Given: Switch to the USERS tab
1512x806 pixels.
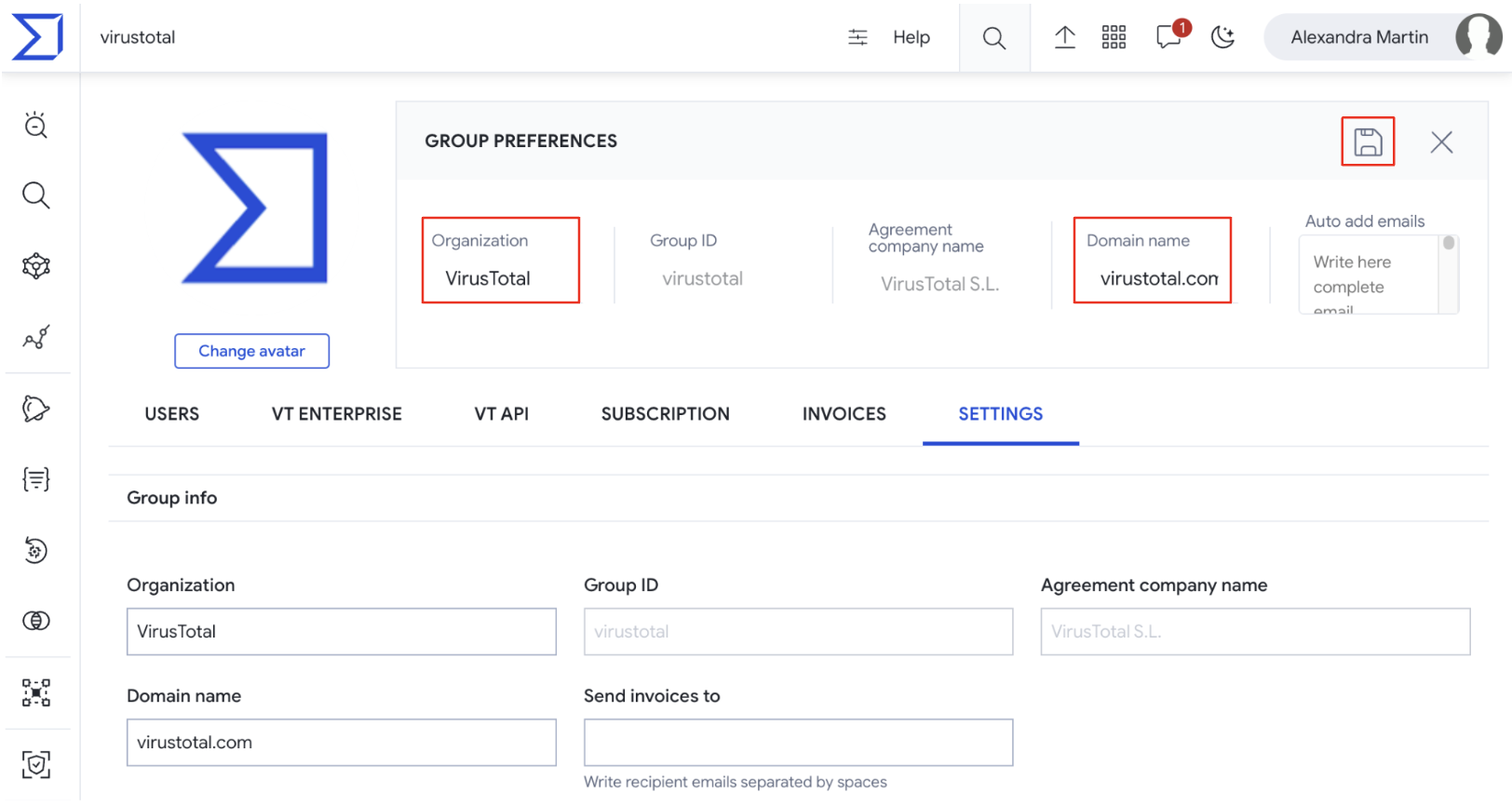Looking at the screenshot, I should (x=172, y=414).
